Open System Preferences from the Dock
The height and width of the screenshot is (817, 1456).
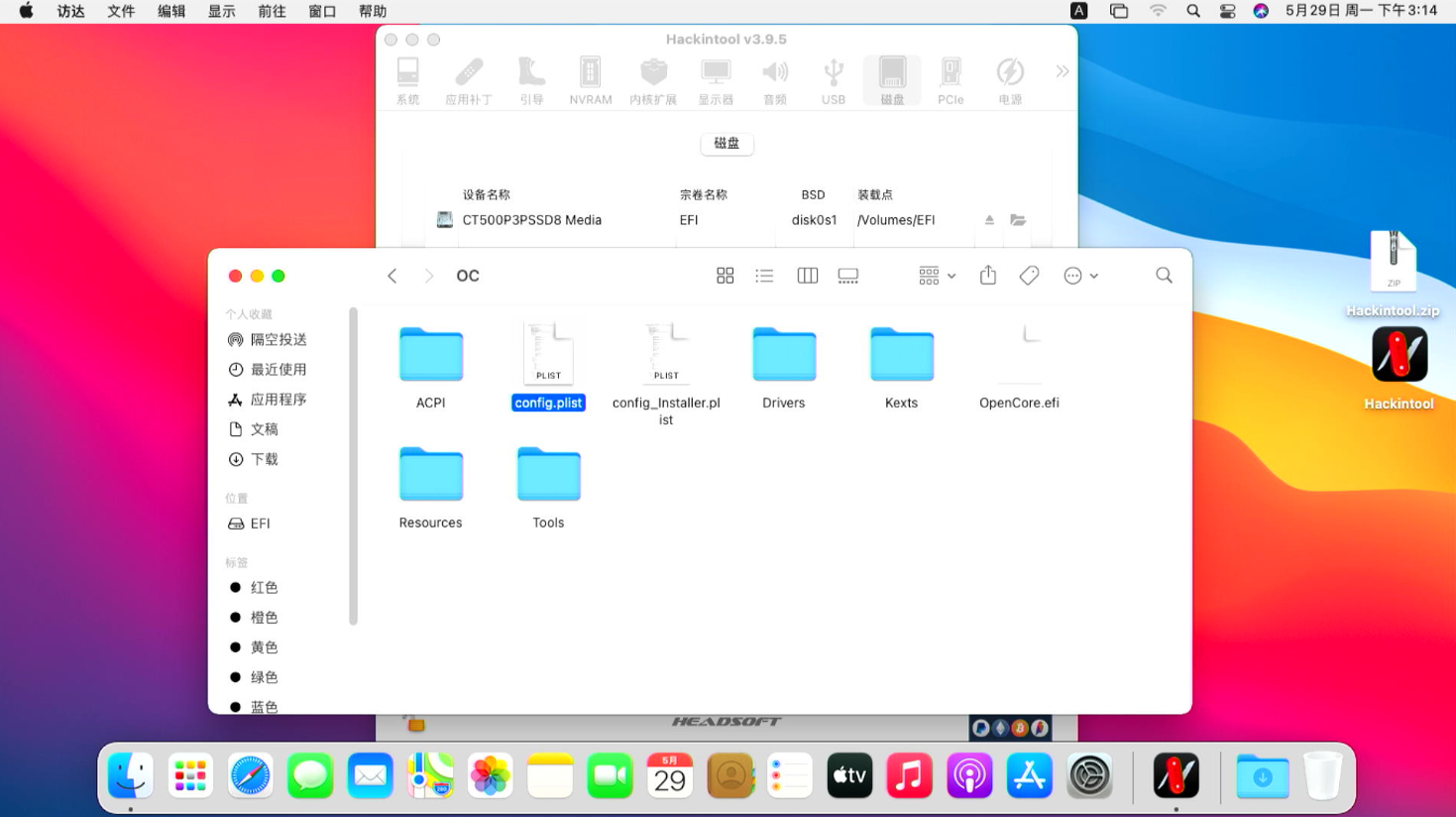tap(1089, 775)
